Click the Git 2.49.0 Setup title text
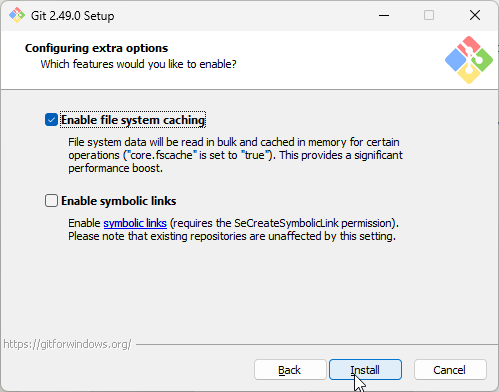499x392 pixels. click(x=73, y=16)
